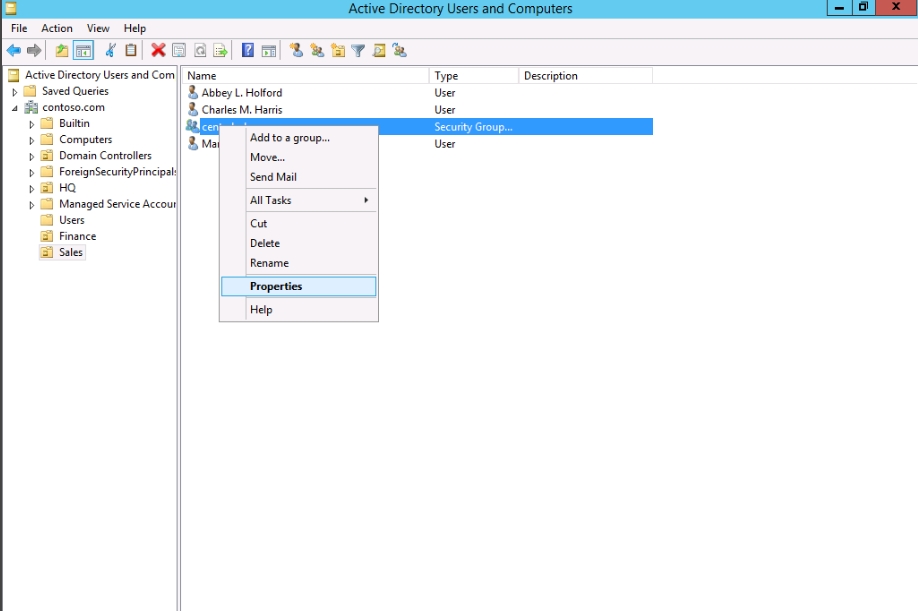This screenshot has height=611, width=918.
Task: Open the All Tasks submenu
Action: 298,200
